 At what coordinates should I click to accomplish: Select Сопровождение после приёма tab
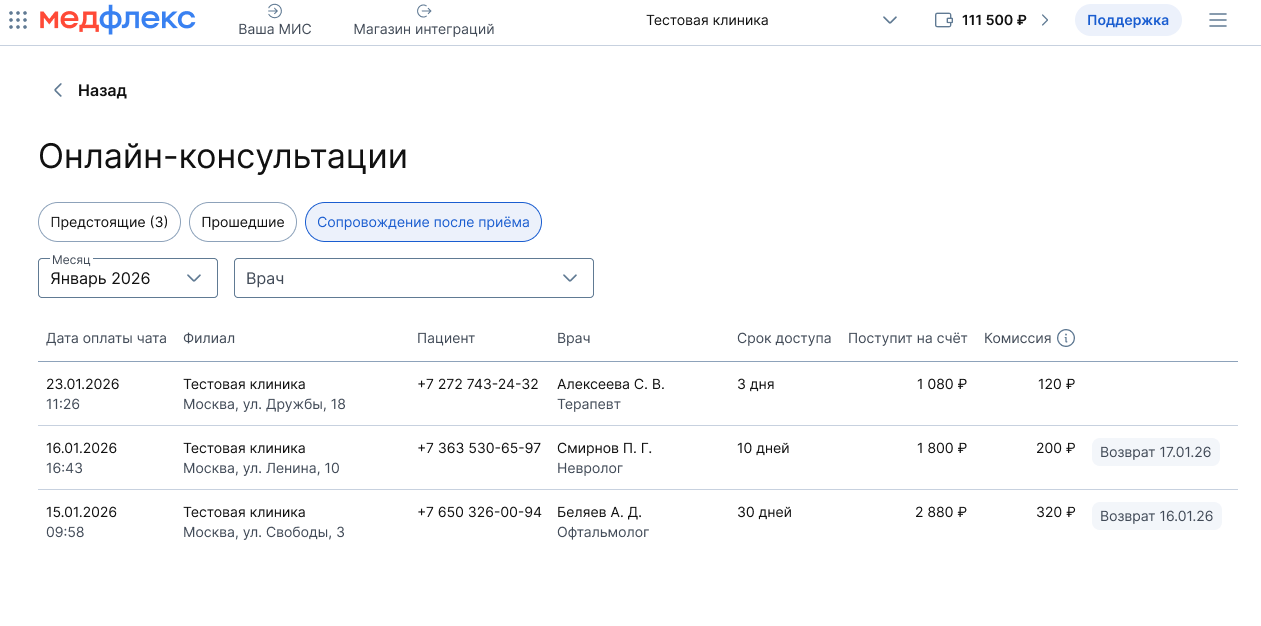(x=423, y=222)
